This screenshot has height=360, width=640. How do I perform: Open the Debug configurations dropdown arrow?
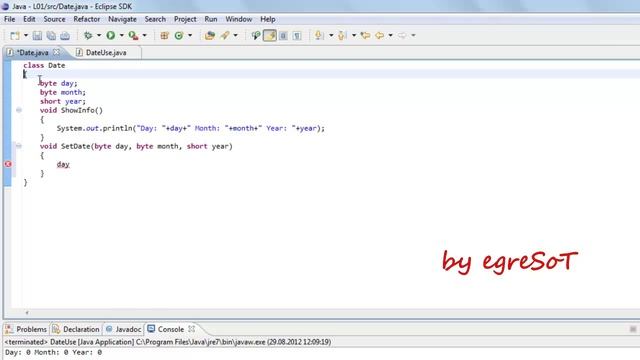point(99,36)
